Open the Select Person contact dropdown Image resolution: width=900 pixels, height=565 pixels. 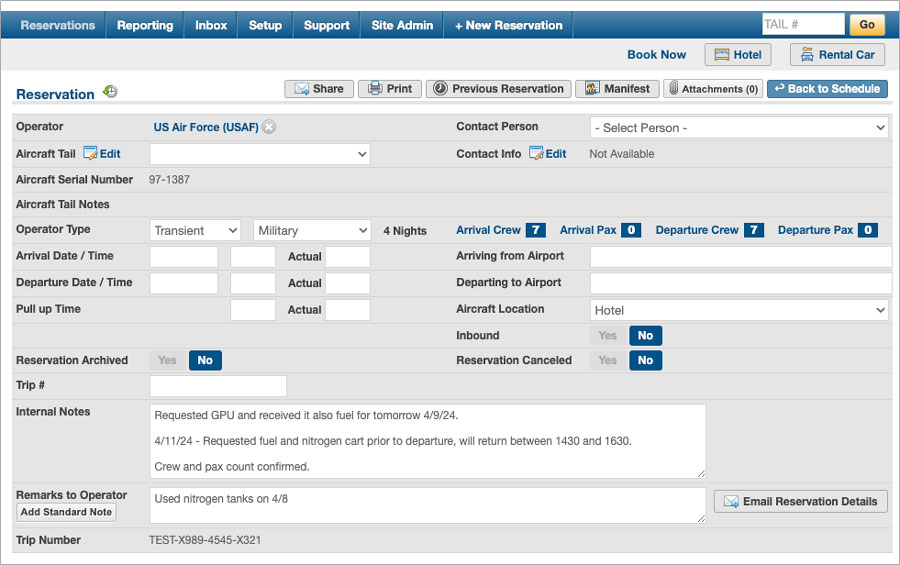[x=739, y=128]
